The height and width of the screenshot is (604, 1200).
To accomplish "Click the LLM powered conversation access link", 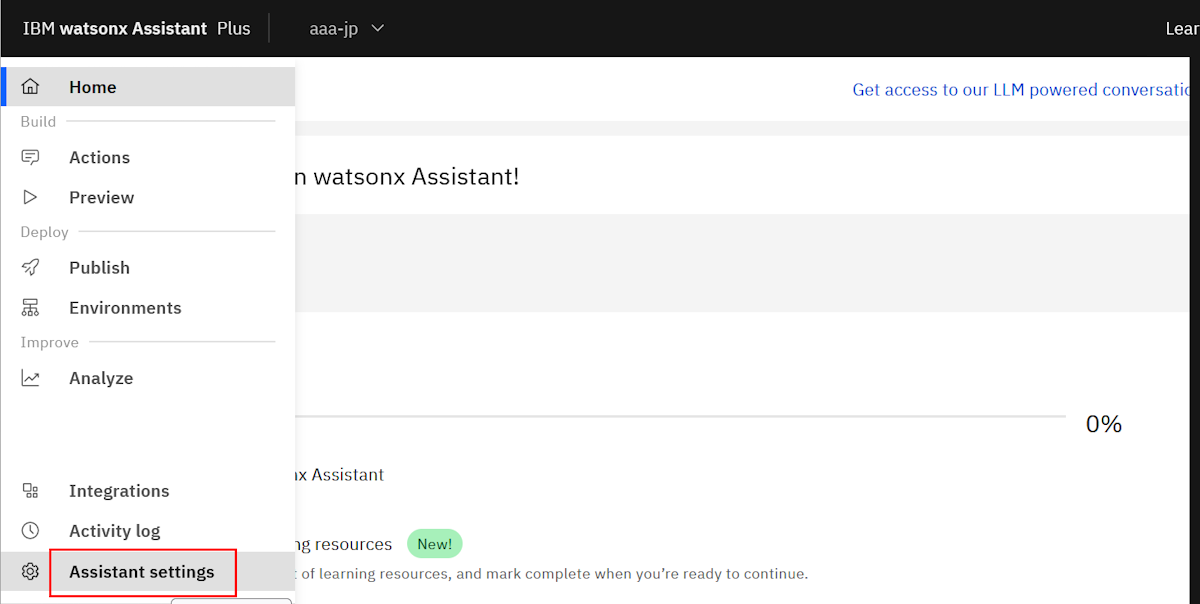I will click(x=1020, y=90).
